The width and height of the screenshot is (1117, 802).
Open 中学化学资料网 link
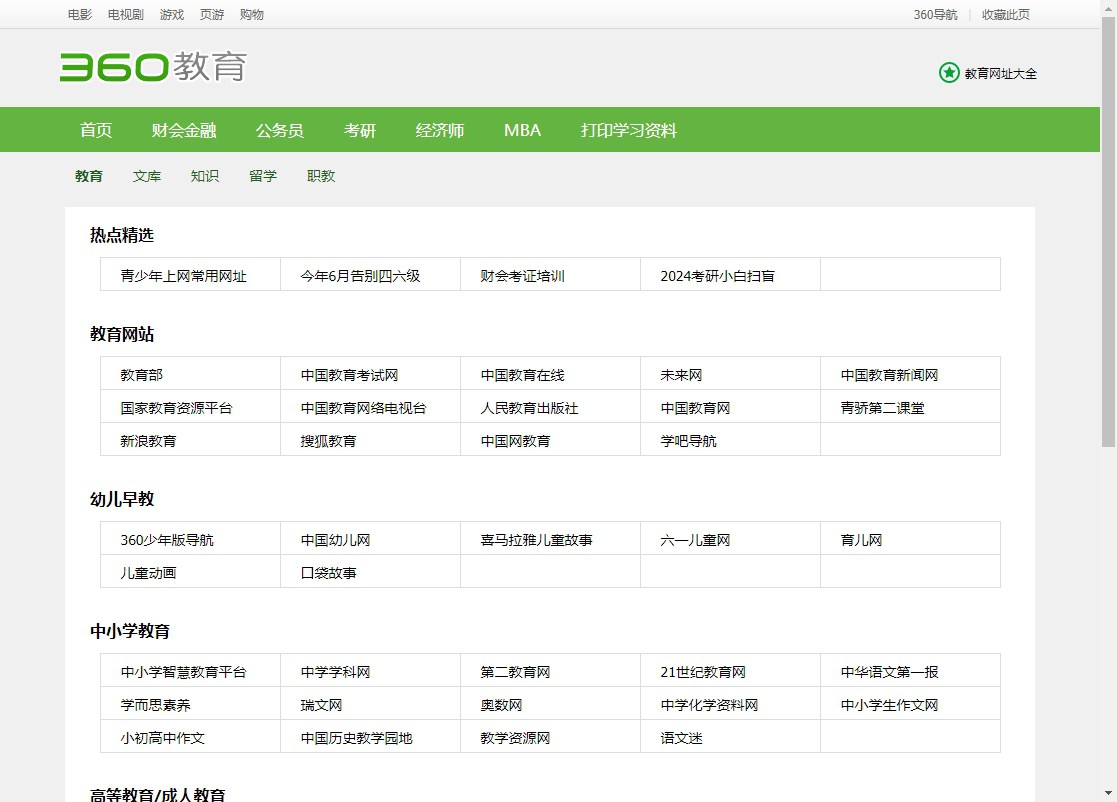coord(709,705)
